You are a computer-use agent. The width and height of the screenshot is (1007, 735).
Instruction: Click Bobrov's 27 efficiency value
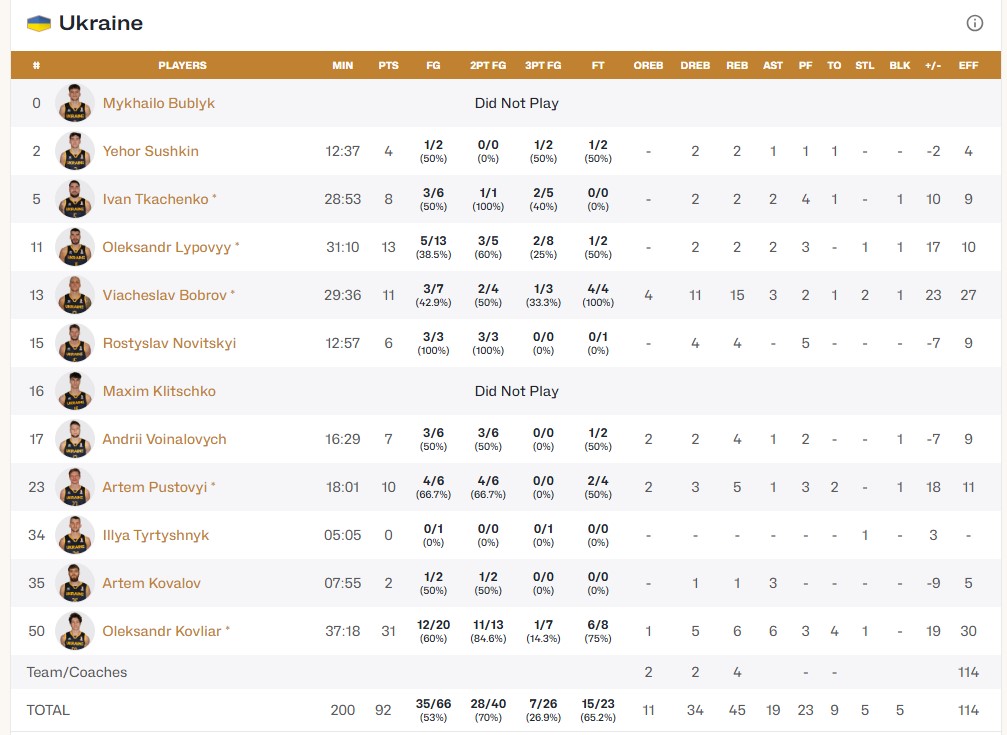(x=968, y=295)
